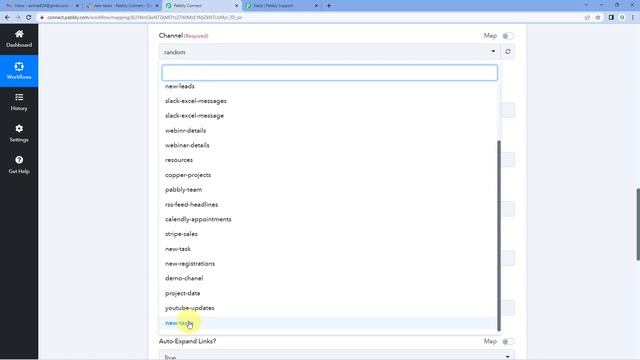Select the highlighted new-tasks channel
The height and width of the screenshot is (360, 640).
point(329,323)
